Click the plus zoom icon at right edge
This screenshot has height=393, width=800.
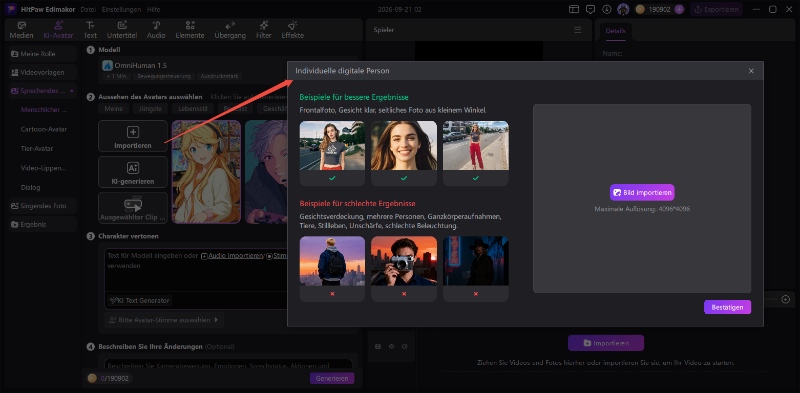786,300
